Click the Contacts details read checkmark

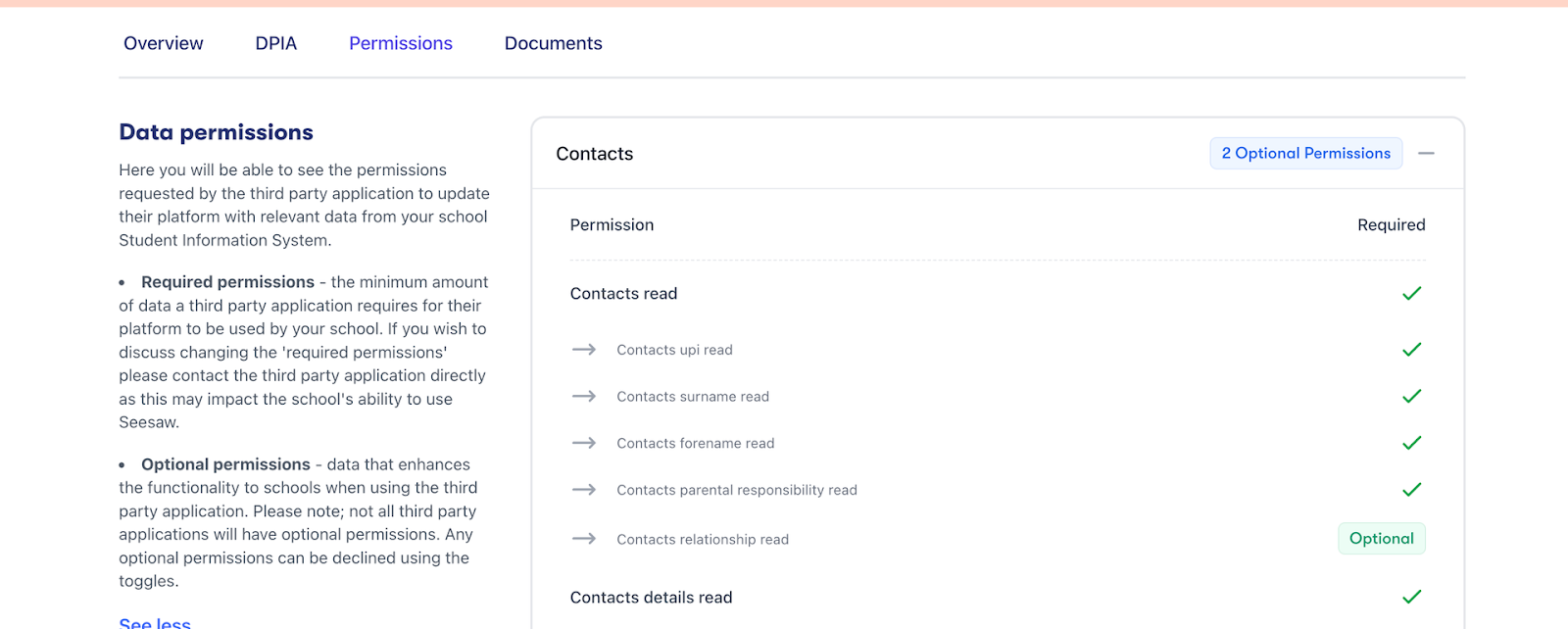(x=1411, y=597)
